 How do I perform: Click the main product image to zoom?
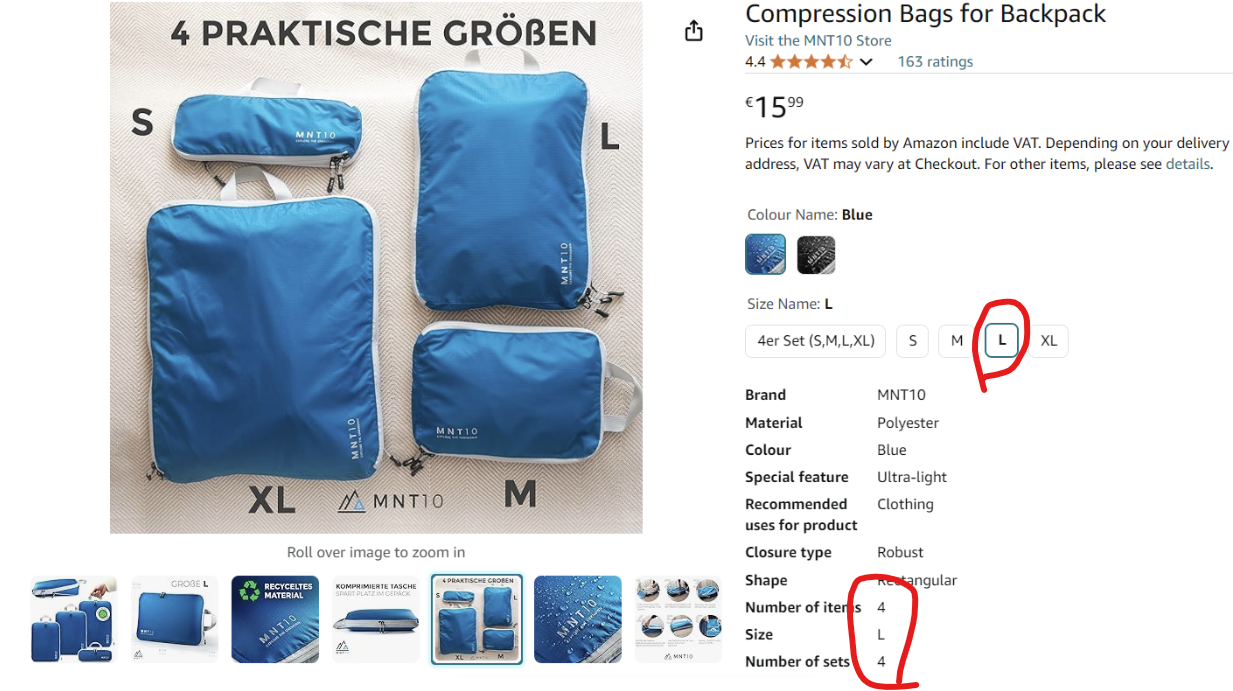376,267
